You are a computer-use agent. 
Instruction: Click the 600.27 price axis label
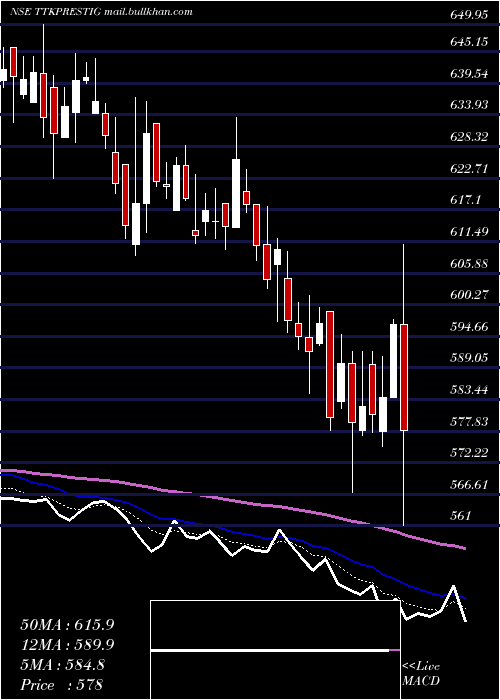tap(469, 295)
